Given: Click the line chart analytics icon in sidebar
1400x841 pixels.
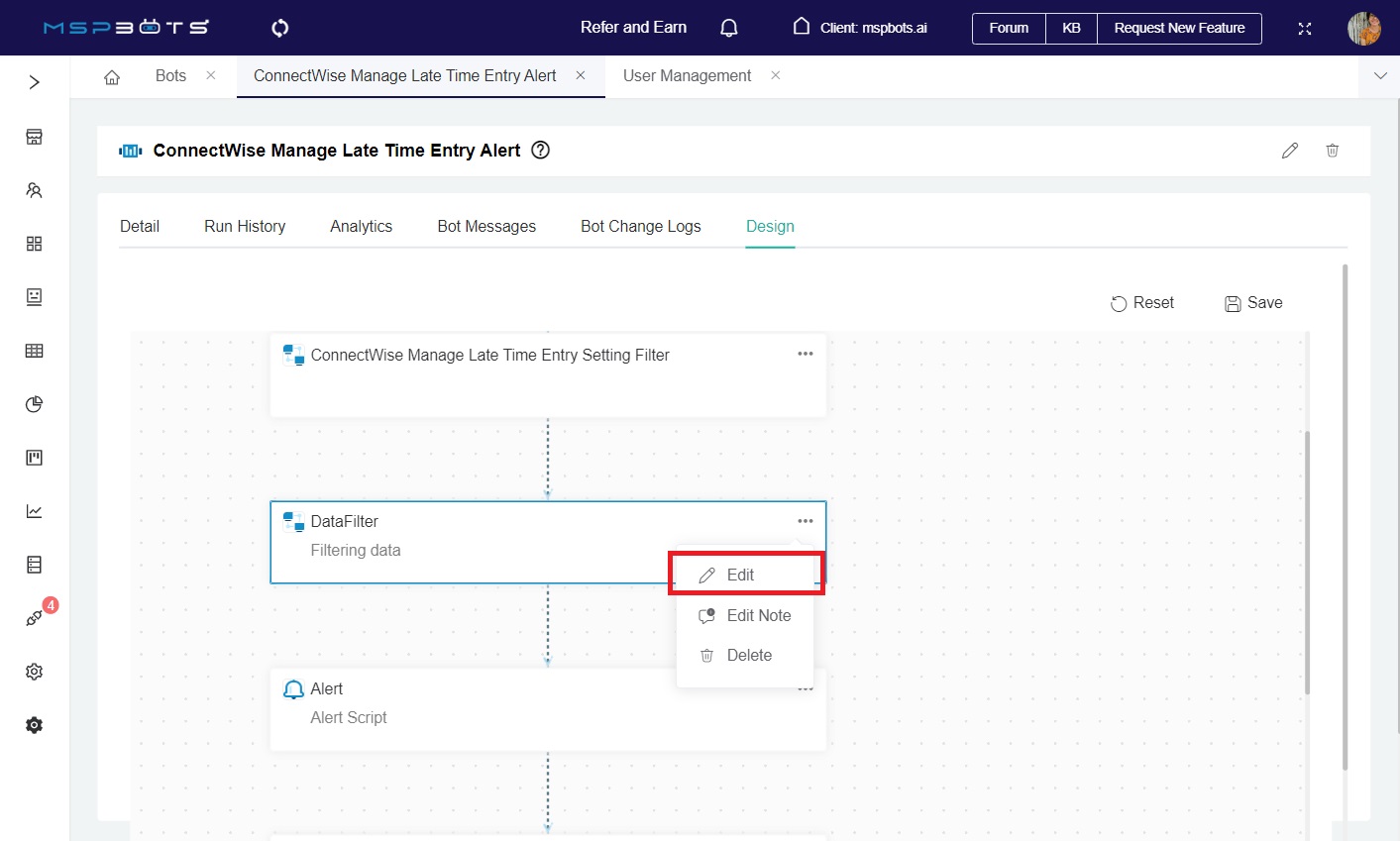Looking at the screenshot, I should coord(34,510).
